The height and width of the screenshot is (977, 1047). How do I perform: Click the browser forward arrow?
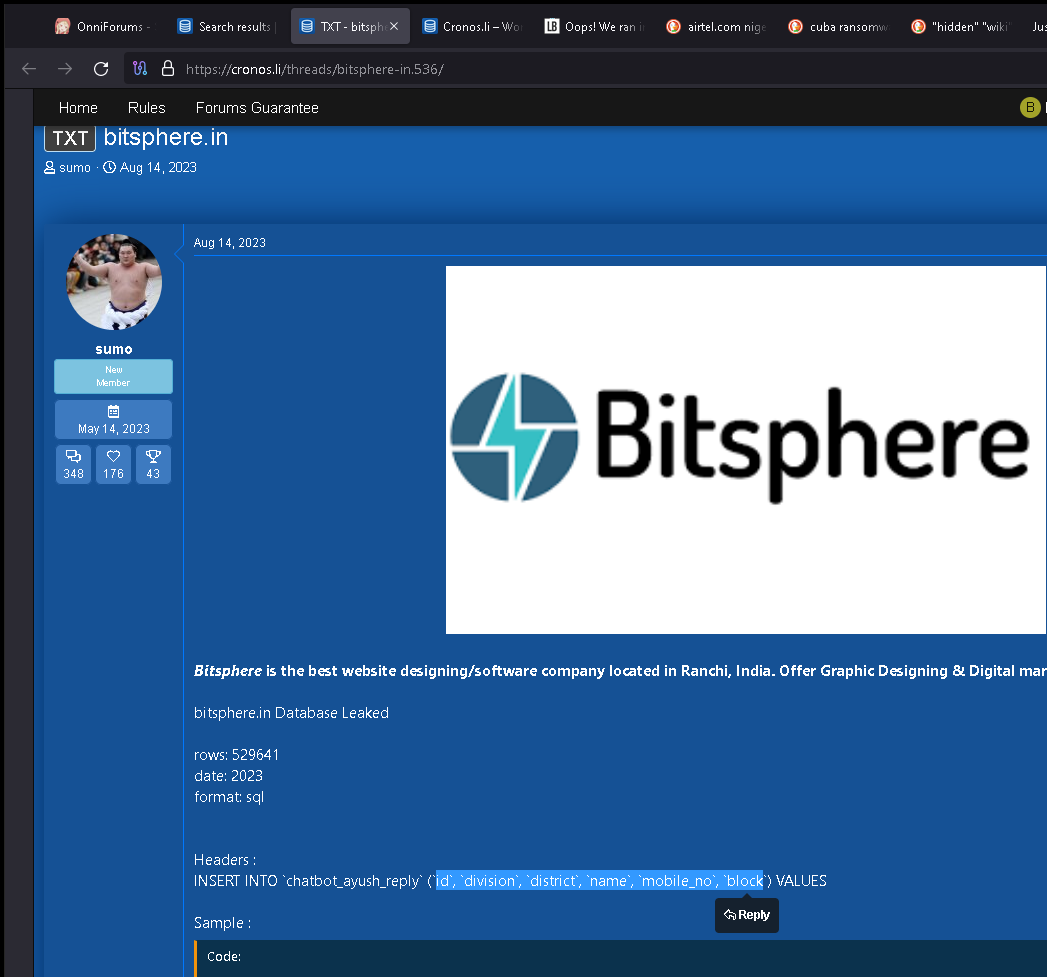pos(65,69)
